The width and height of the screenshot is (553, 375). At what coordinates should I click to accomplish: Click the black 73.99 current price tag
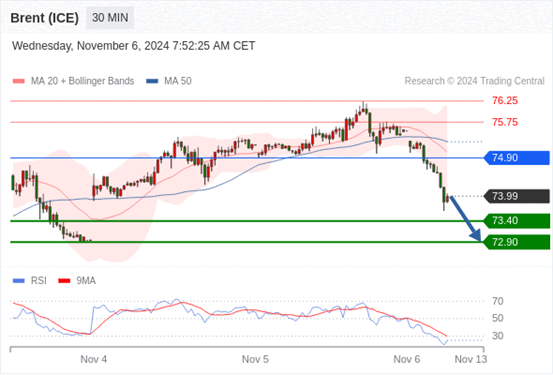click(517, 196)
